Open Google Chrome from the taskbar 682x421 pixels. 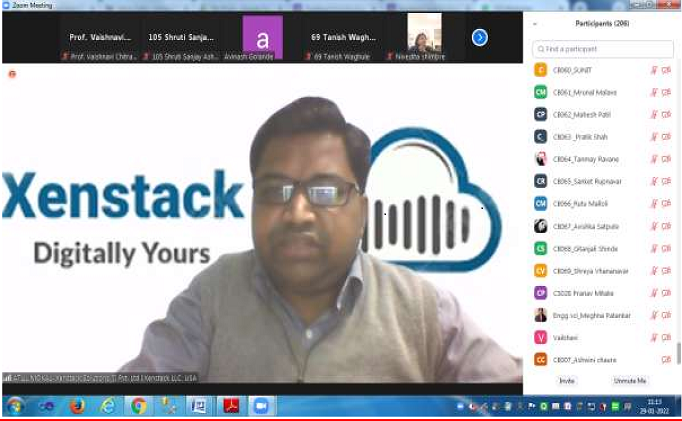pos(138,406)
